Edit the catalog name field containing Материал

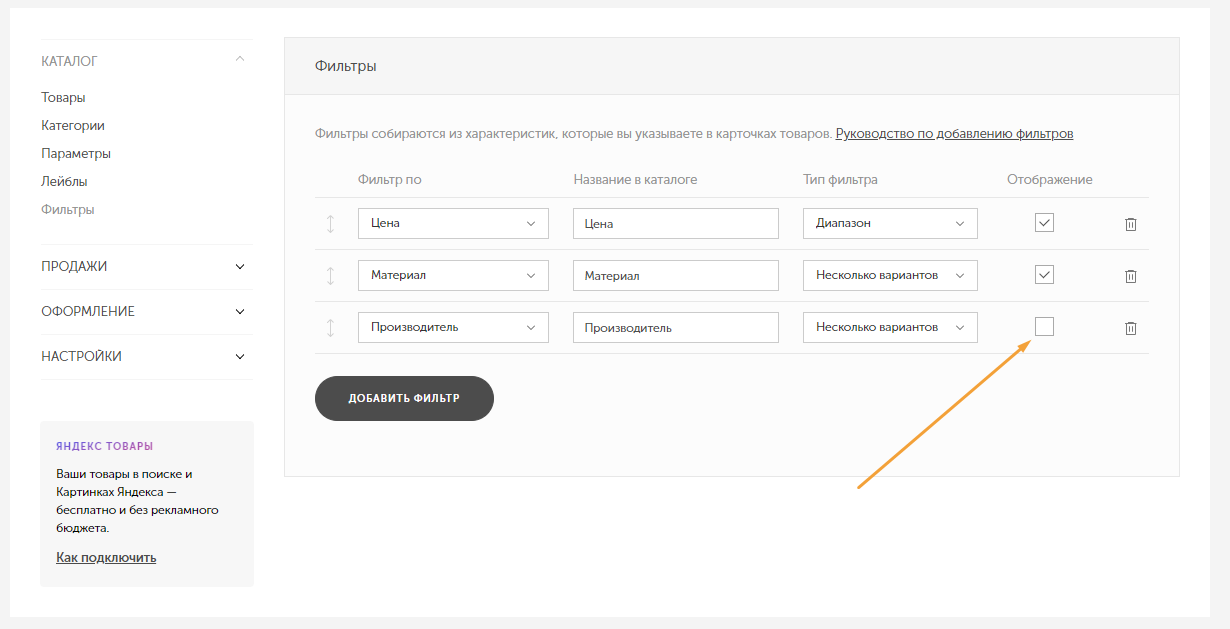click(676, 275)
